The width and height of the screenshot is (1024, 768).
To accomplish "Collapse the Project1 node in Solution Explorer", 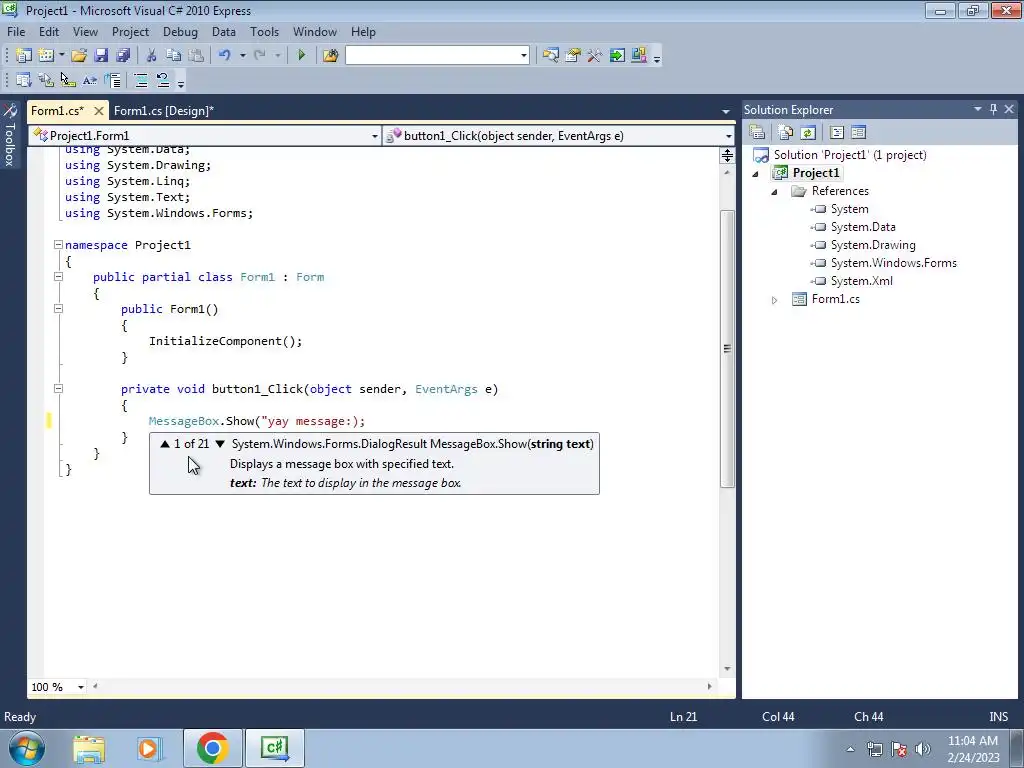I will tap(756, 174).
